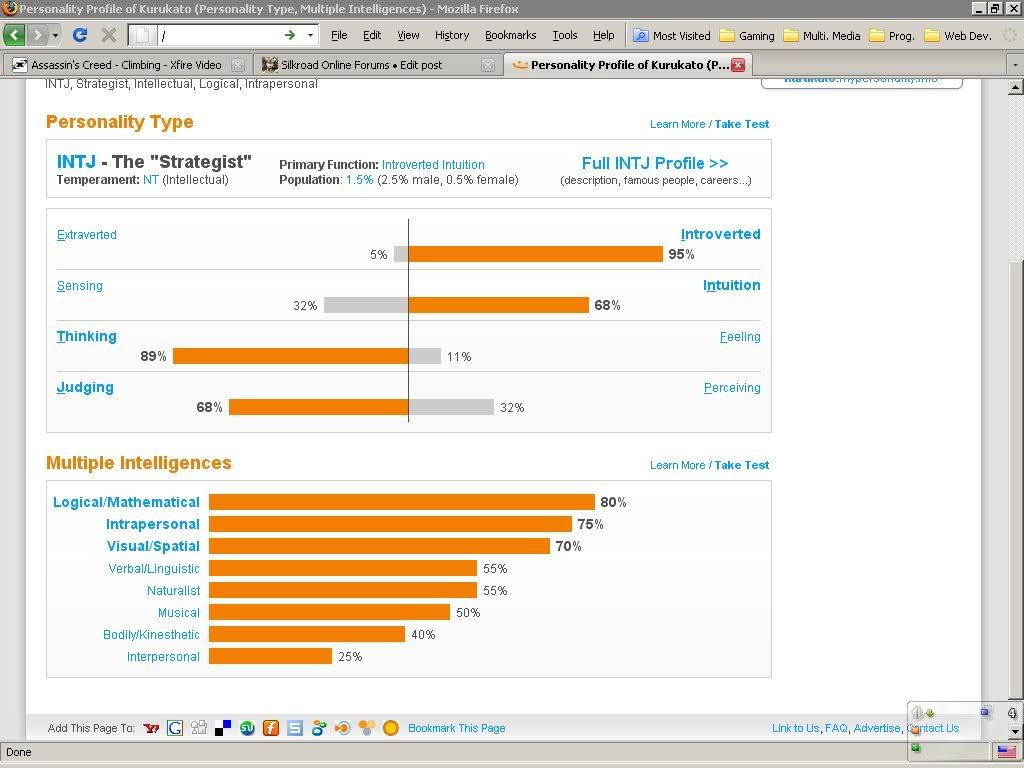Share page via Google bookmark icon
The image size is (1024, 768).
[175, 728]
